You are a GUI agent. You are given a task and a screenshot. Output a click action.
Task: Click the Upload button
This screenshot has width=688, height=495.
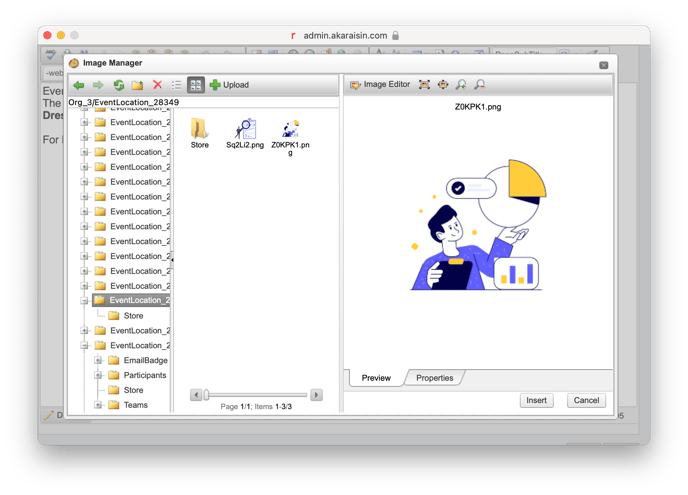click(x=229, y=85)
